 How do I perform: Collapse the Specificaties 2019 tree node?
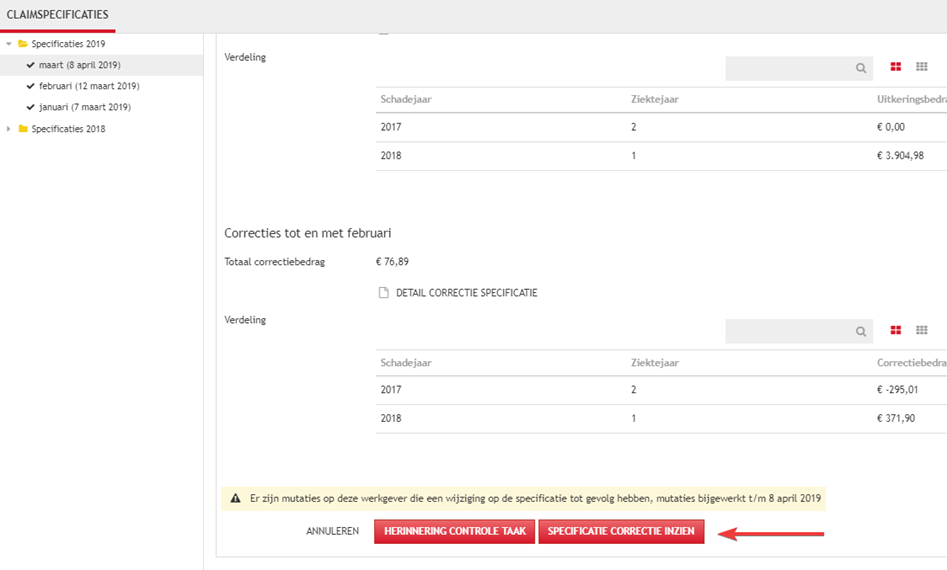[x=9, y=44]
